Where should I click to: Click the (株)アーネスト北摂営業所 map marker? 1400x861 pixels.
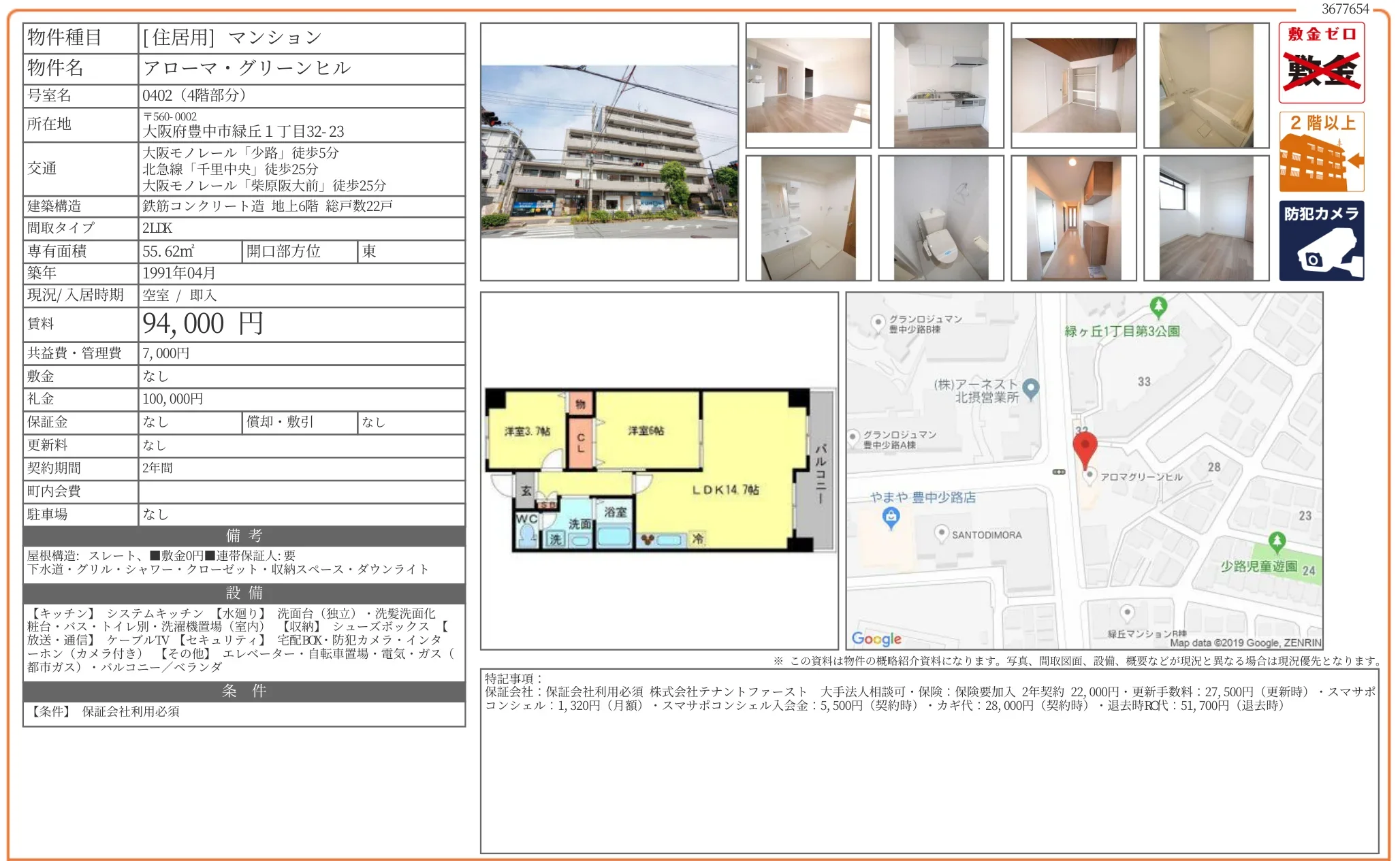(x=1031, y=387)
